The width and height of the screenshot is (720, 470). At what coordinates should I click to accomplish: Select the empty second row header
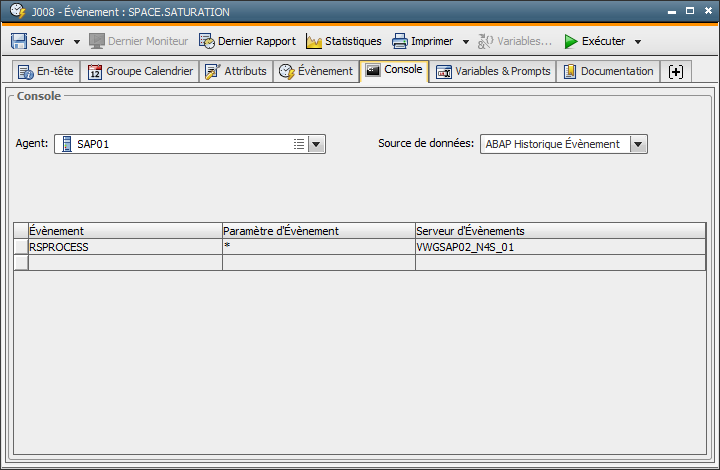pyautogui.click(x=21, y=263)
